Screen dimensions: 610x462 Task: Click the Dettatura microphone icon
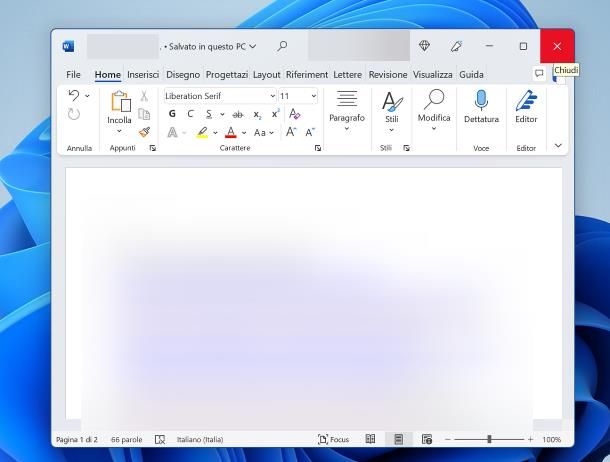tap(481, 100)
